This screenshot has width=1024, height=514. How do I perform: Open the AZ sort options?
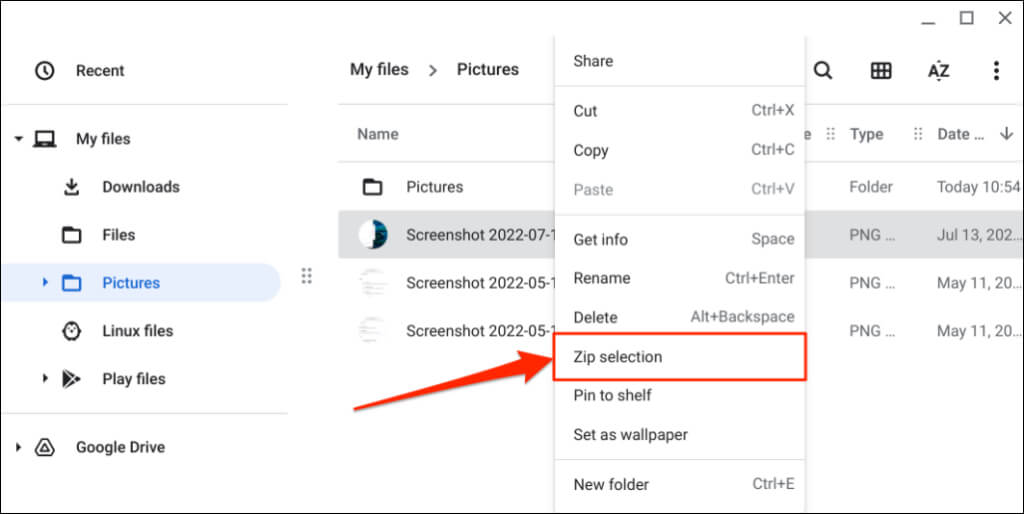938,70
